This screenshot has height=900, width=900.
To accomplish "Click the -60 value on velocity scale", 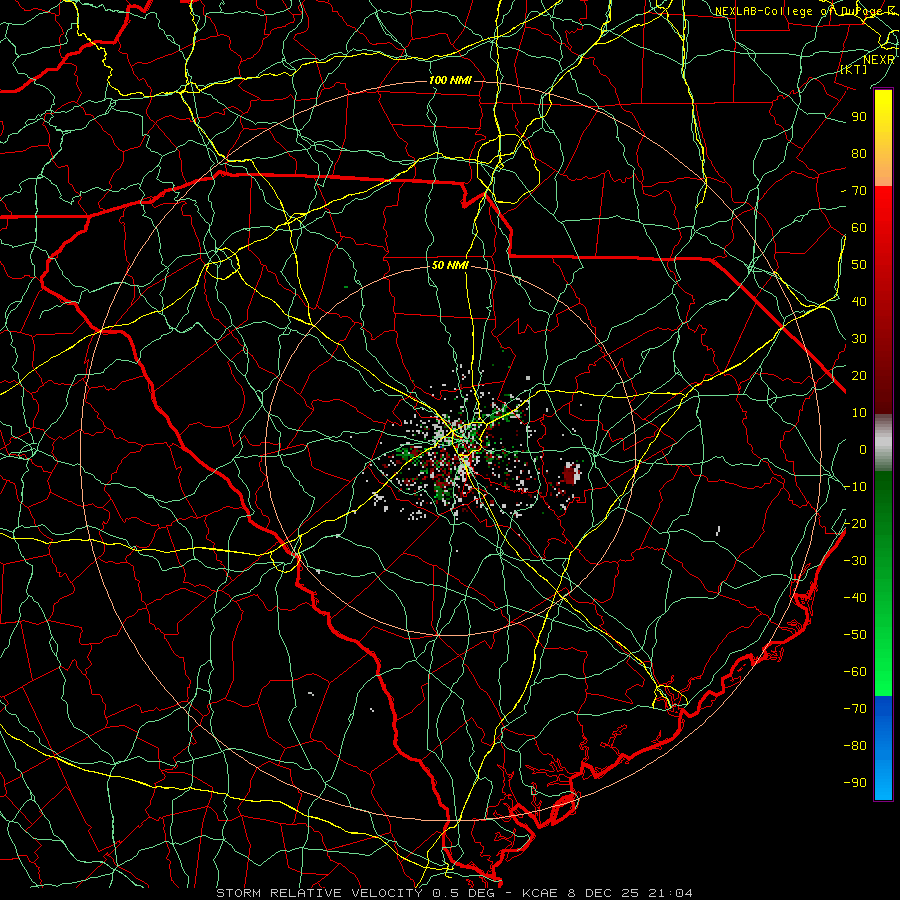I will pyautogui.click(x=855, y=672).
